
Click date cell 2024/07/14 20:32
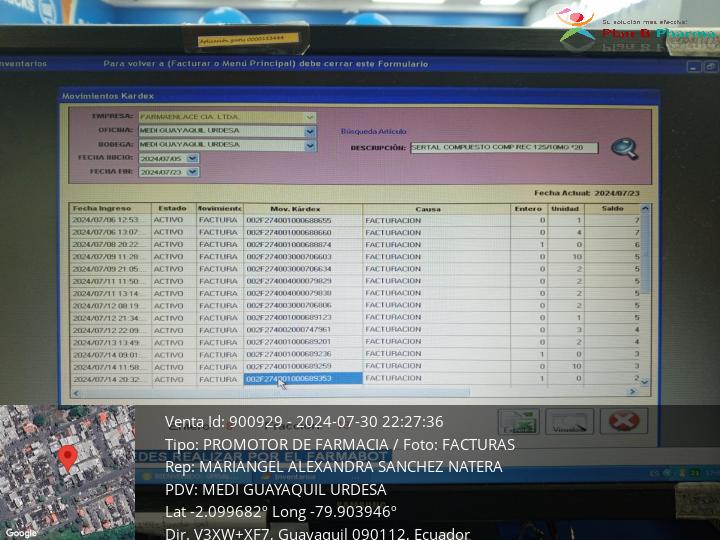(x=110, y=380)
